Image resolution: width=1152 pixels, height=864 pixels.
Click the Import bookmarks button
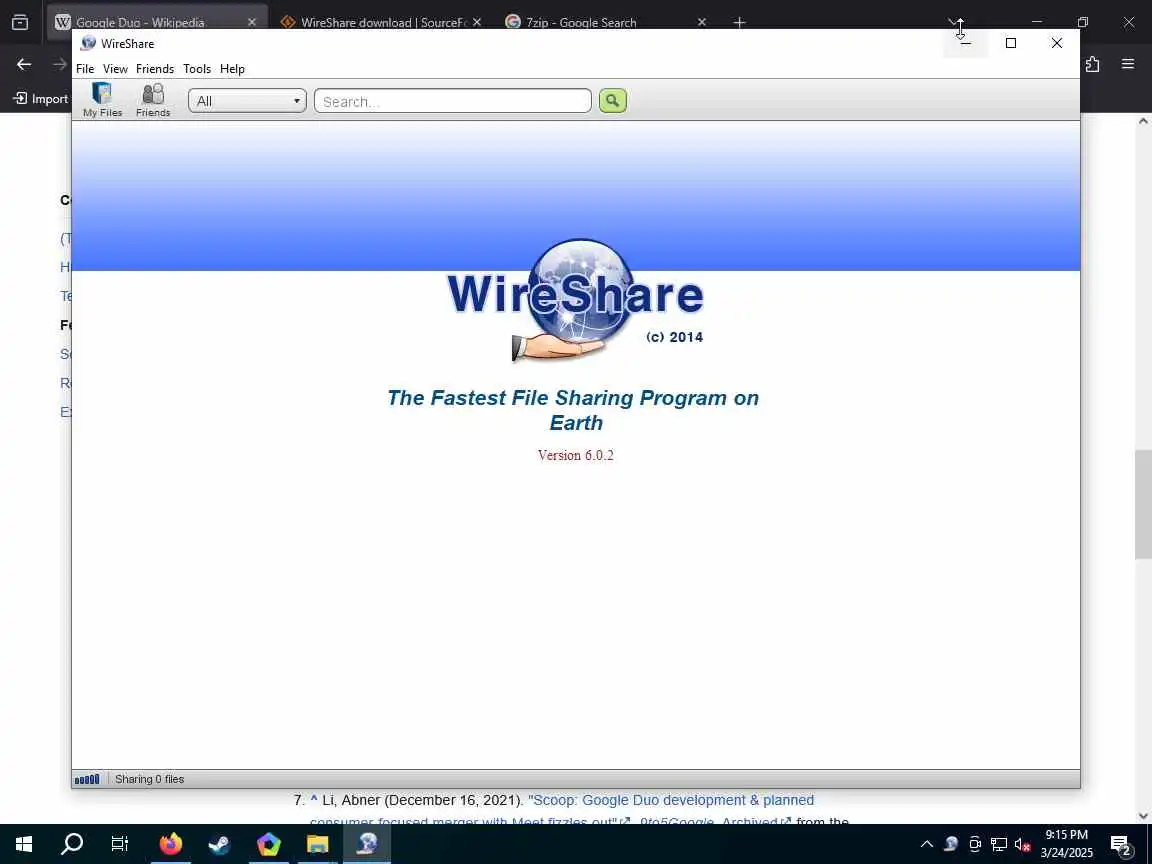pos(41,98)
